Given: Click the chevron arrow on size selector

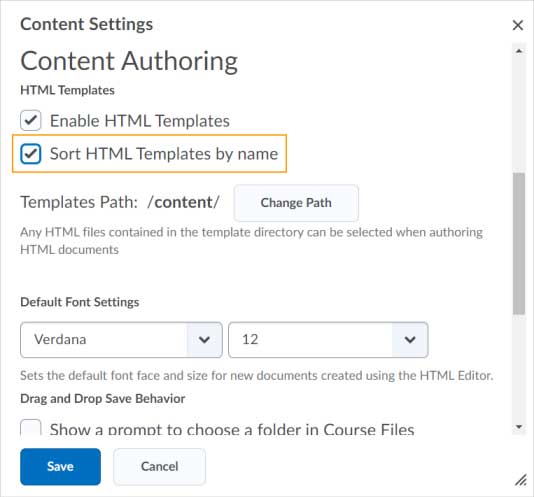Looking at the screenshot, I should click(410, 340).
